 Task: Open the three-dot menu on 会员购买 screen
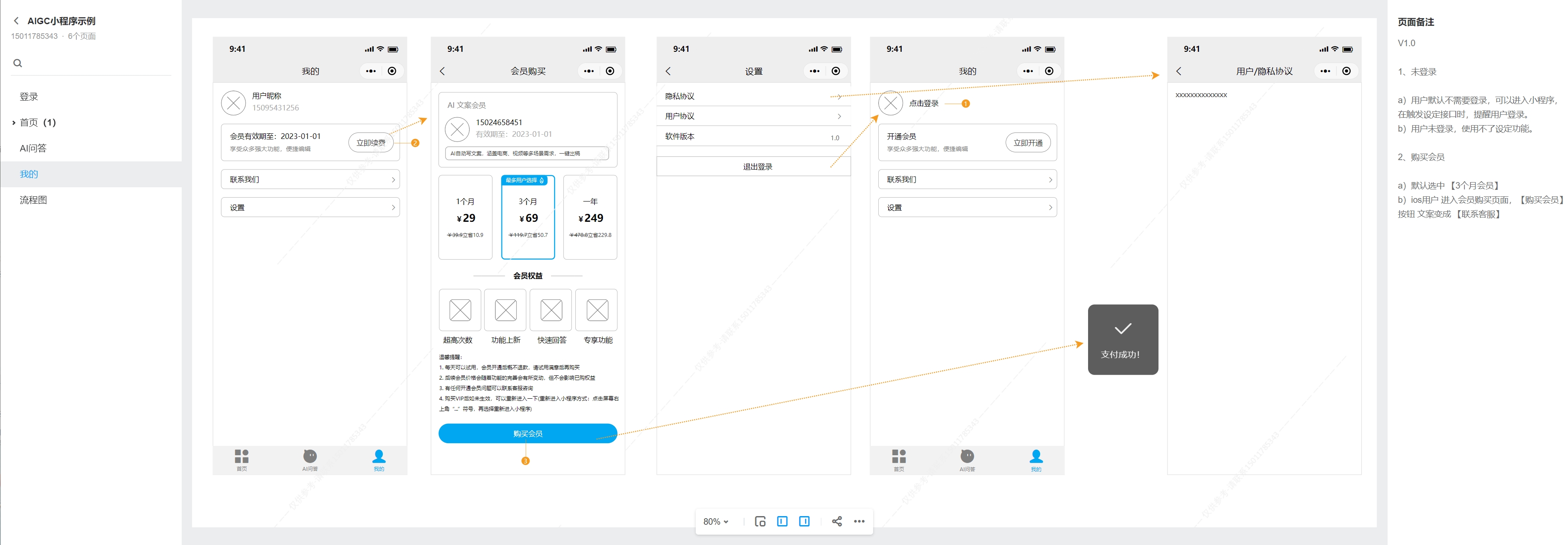pyautogui.click(x=589, y=71)
